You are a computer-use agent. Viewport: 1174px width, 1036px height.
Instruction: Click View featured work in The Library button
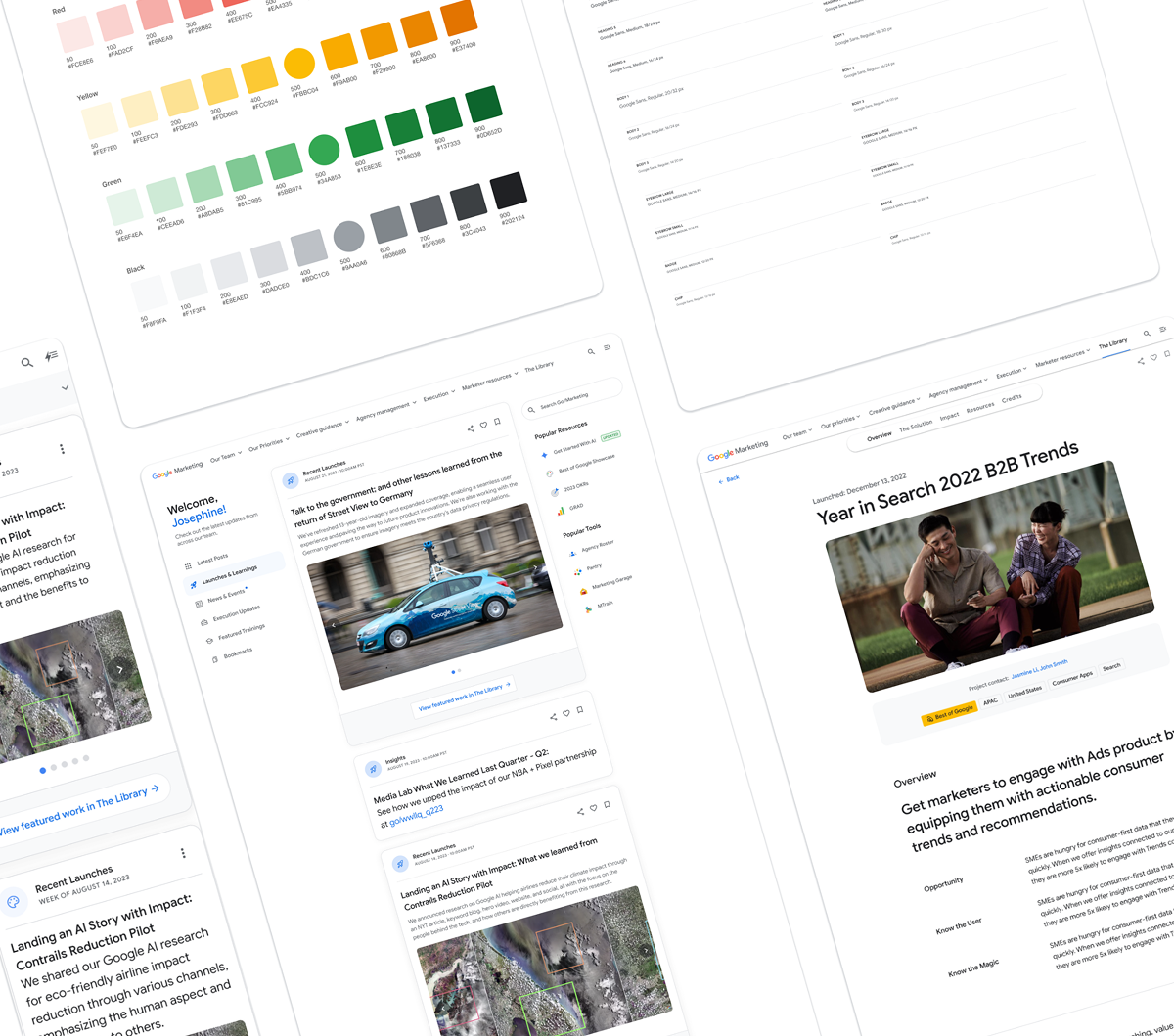tap(465, 696)
